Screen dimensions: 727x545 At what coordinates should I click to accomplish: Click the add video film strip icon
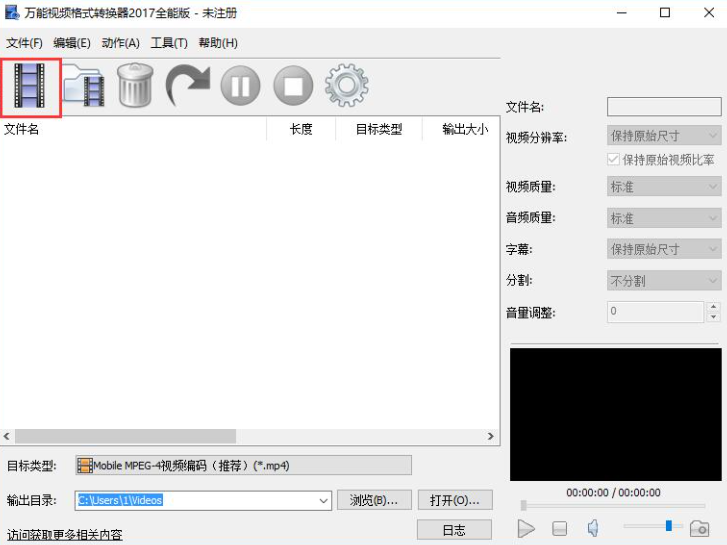click(x=30, y=86)
